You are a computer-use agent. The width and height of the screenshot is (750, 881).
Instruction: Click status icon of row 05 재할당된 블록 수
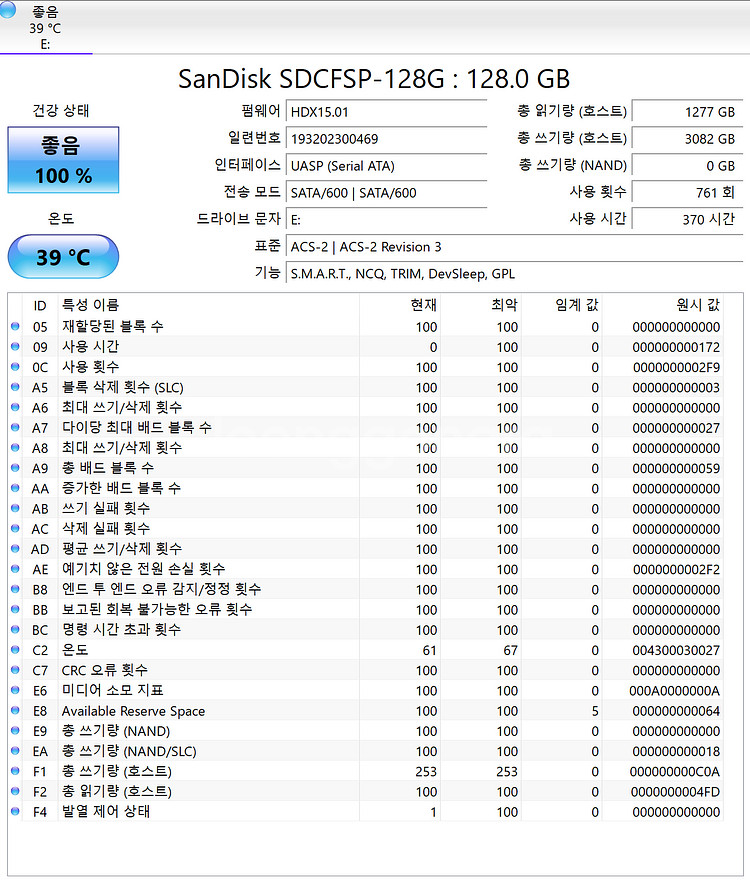point(15,326)
